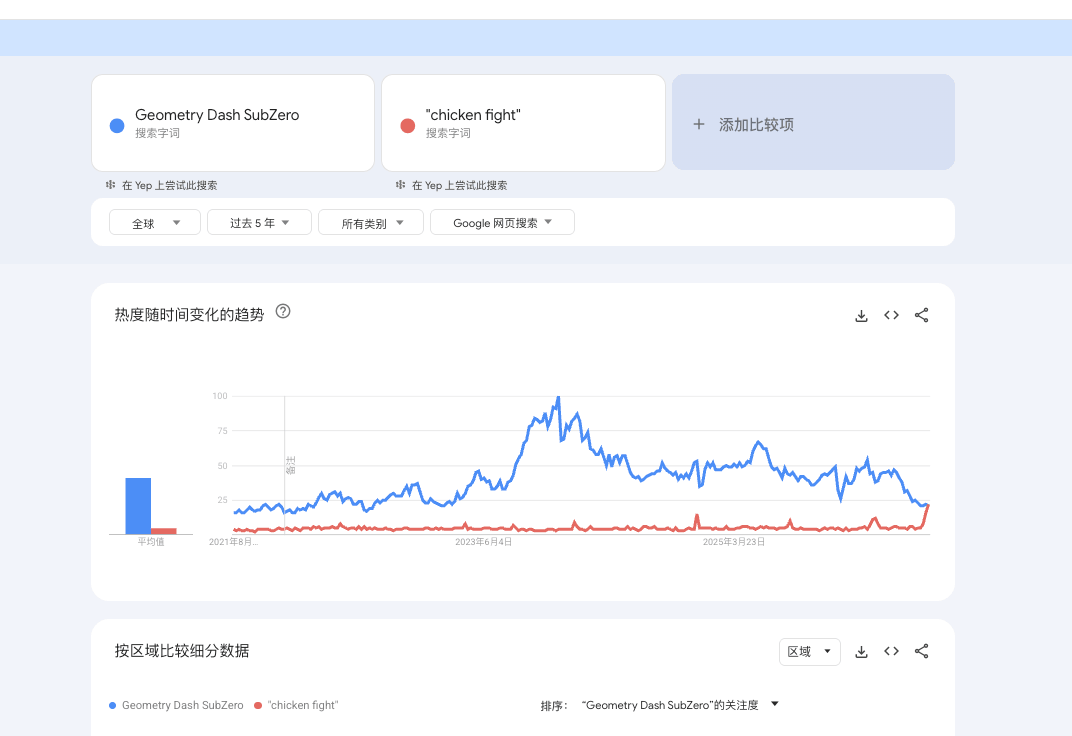
Task: Click the 2023年6月4日 axis label
Action: coord(483,542)
